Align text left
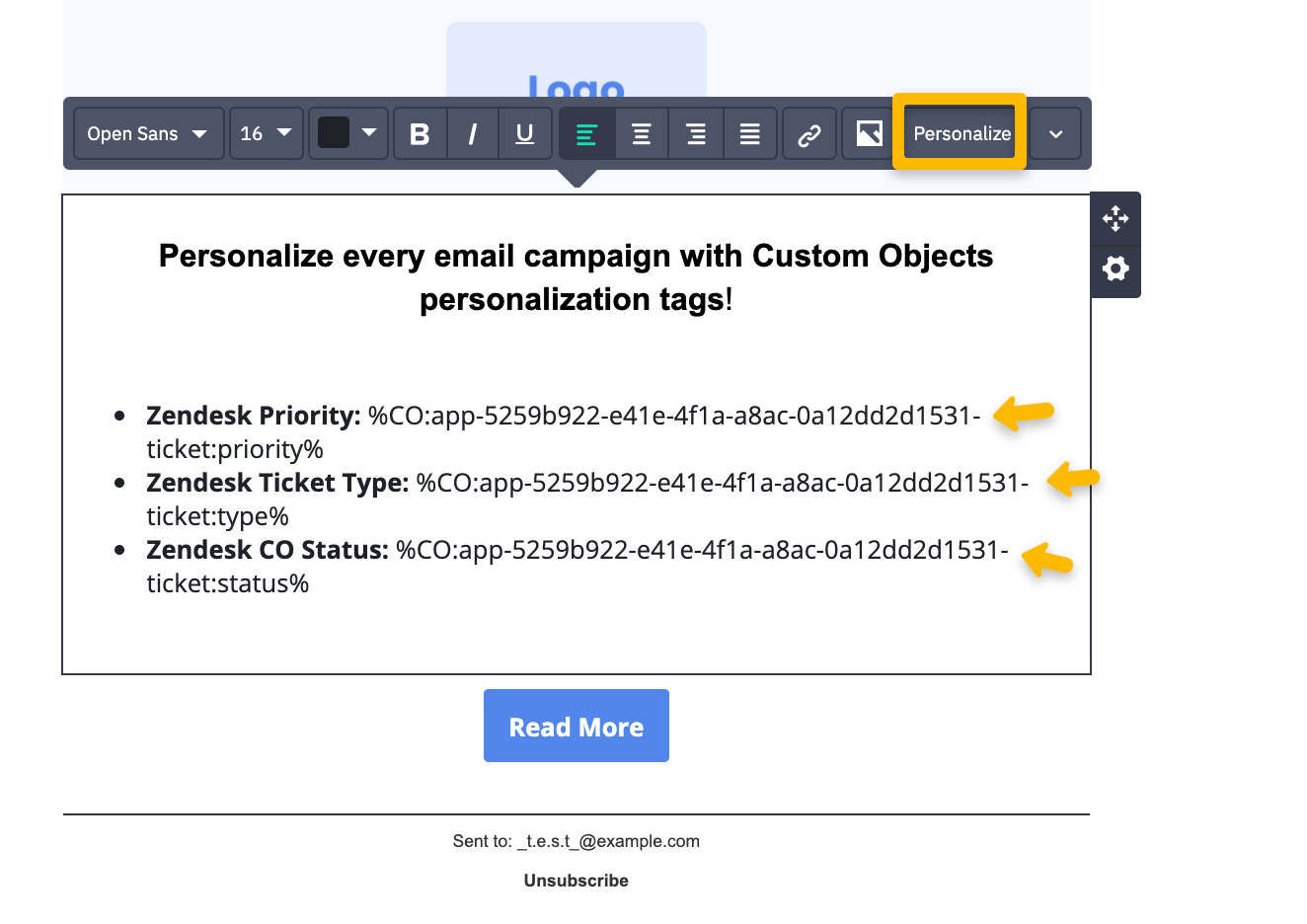The height and width of the screenshot is (924, 1307). tap(587, 133)
